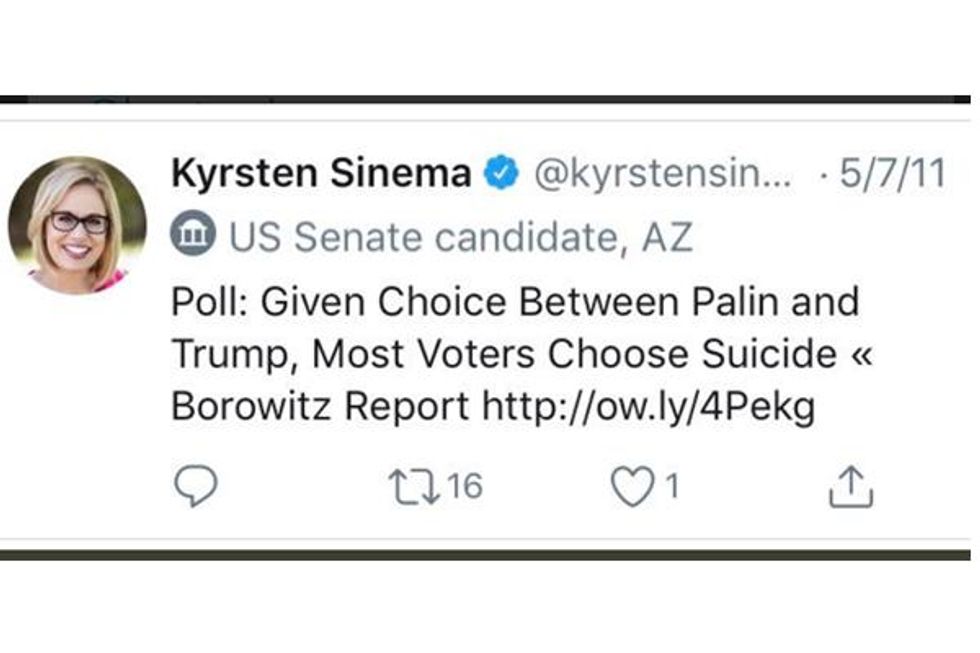Click the @kyrstensin... handle
This screenshot has height=653, width=980.
[664, 175]
